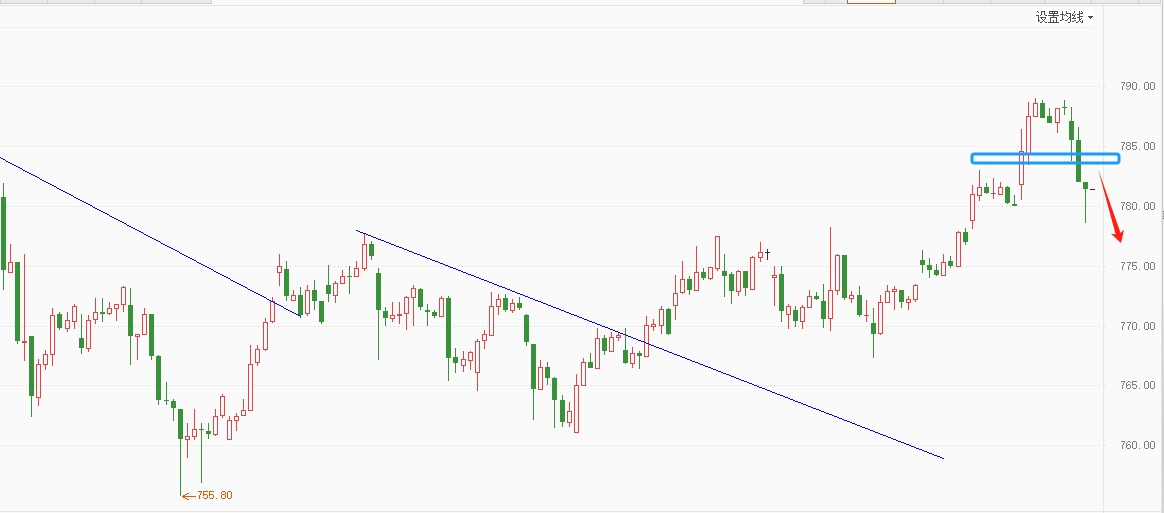The image size is (1164, 513).
Task: Click the 775.00 price axis label
Action: [x=1136, y=266]
